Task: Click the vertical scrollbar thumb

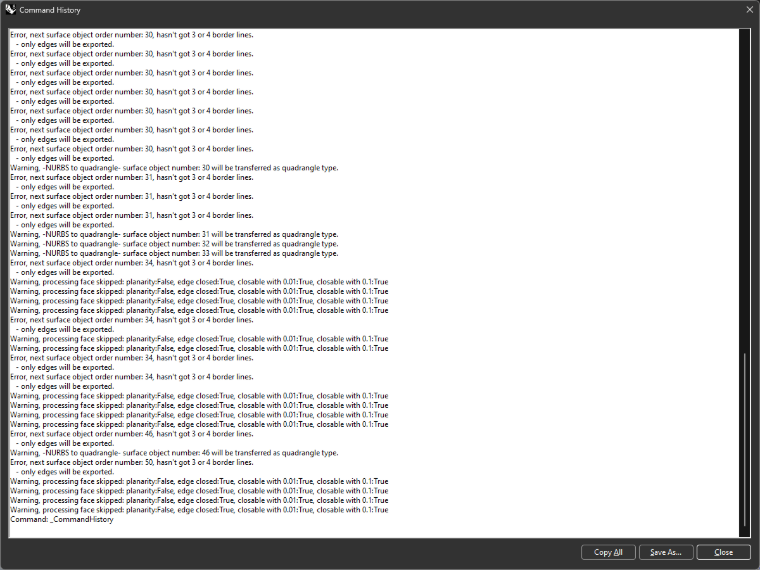Action: point(744,441)
